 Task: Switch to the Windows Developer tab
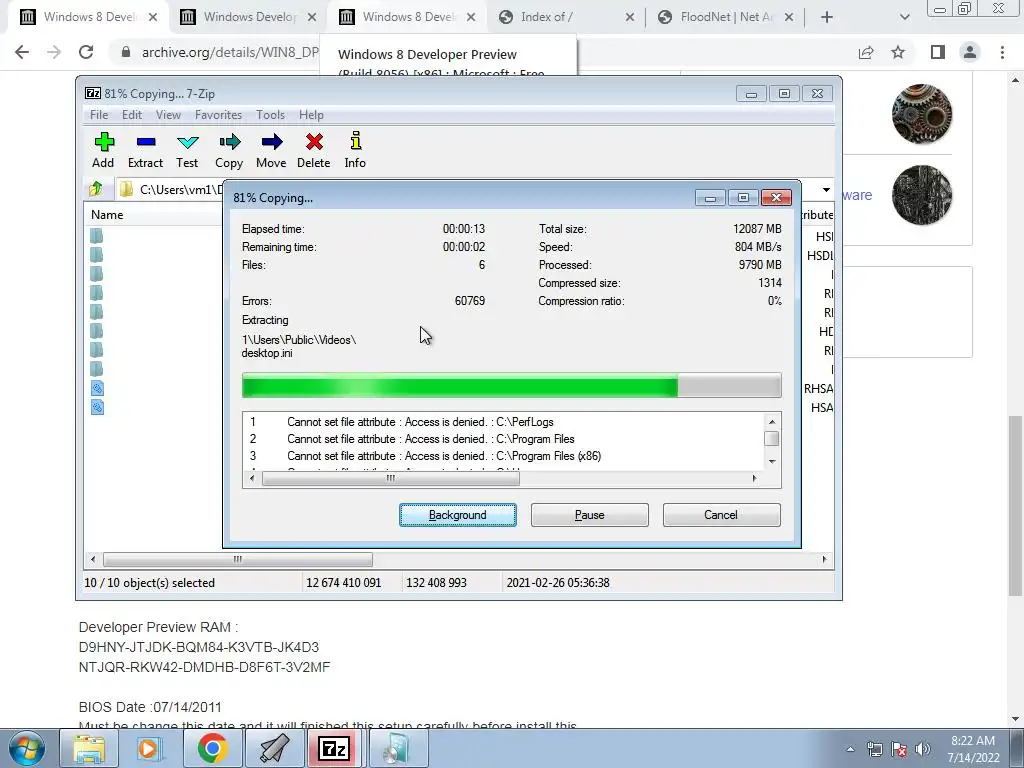[249, 17]
